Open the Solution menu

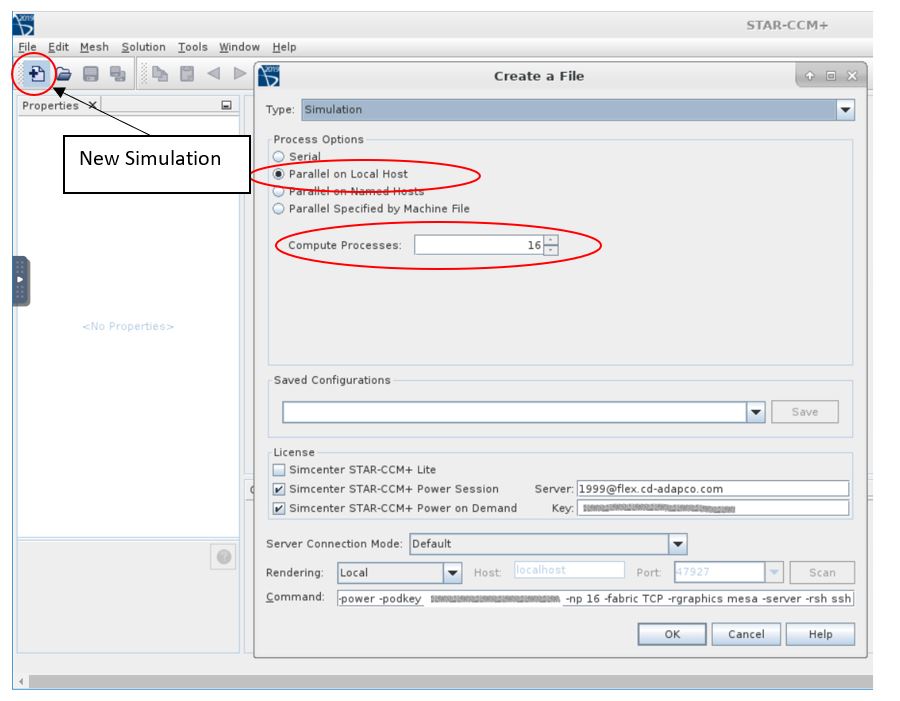pyautogui.click(x=143, y=47)
